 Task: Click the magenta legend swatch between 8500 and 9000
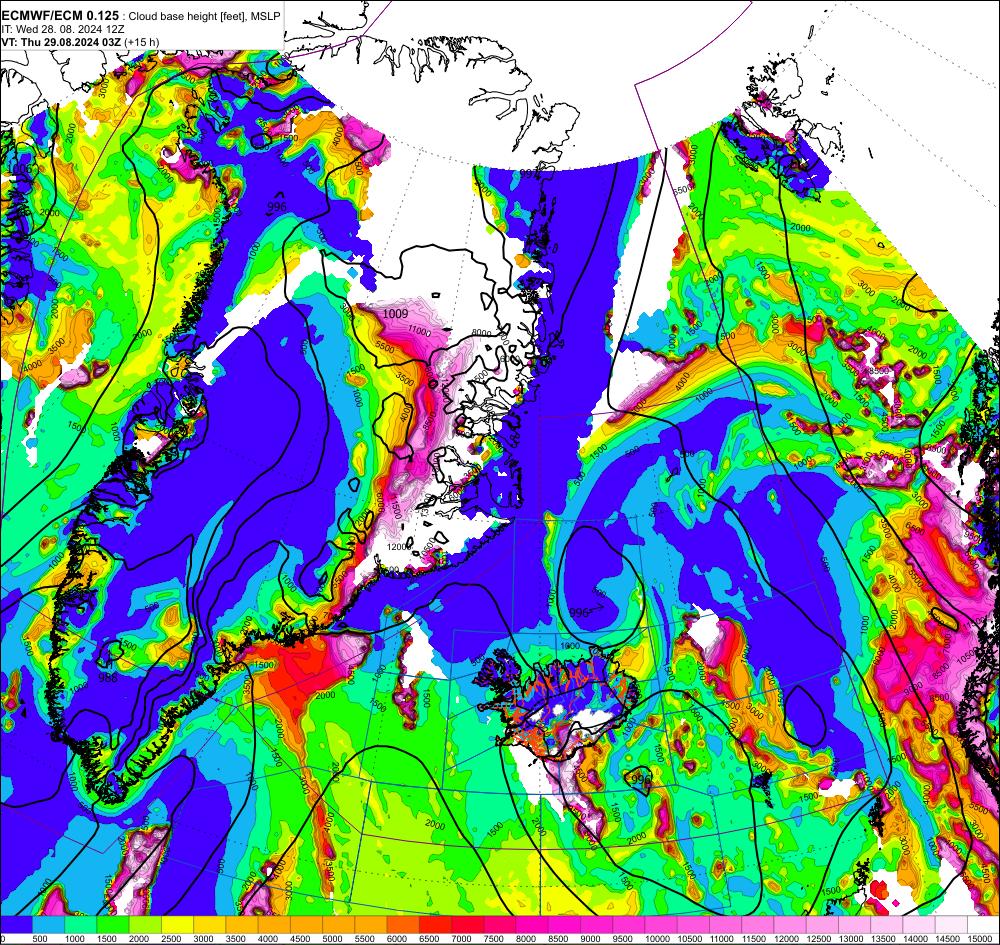coord(564,925)
